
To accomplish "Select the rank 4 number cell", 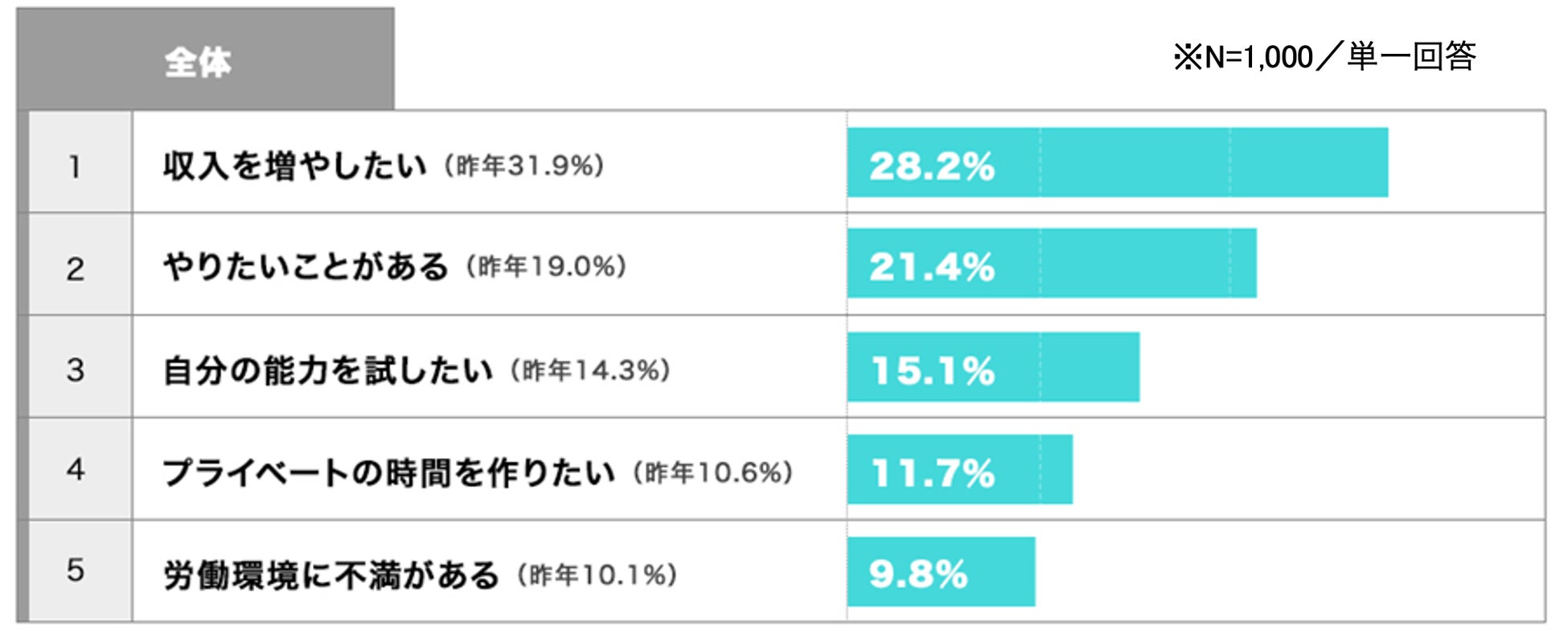I will pos(76,469).
